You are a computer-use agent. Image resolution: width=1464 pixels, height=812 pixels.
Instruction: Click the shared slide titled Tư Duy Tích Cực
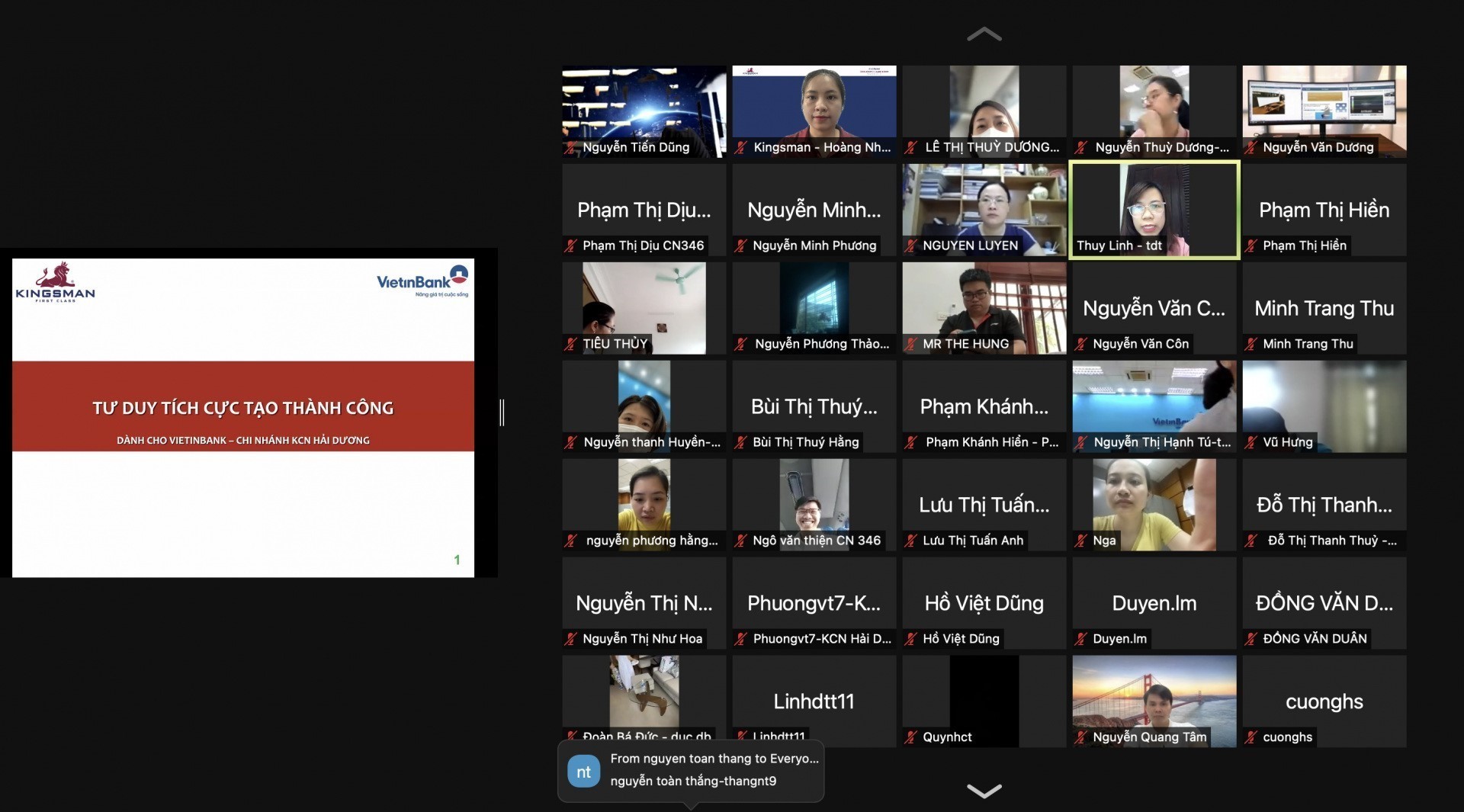tap(243, 417)
